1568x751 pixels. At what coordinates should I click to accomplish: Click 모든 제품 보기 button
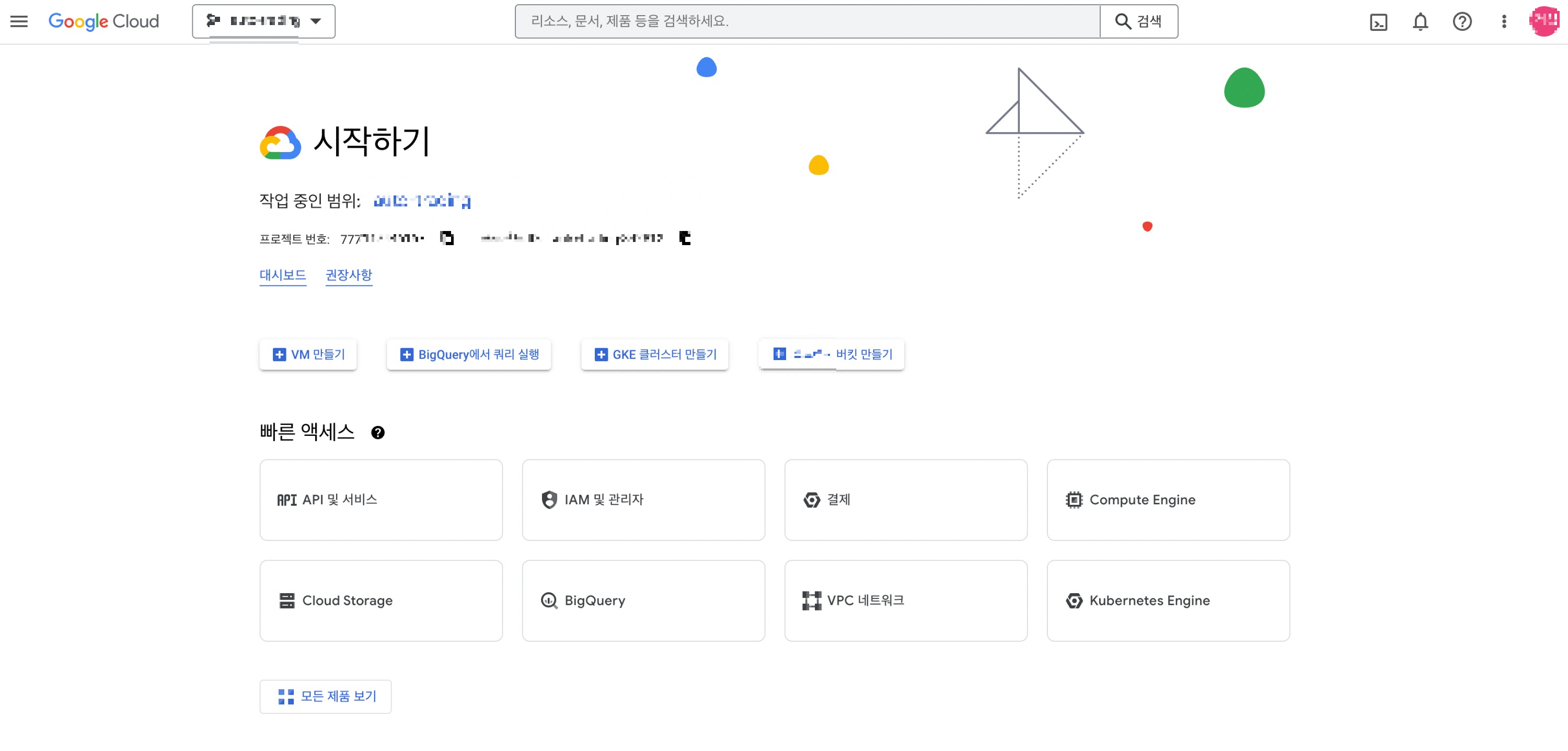[325, 696]
